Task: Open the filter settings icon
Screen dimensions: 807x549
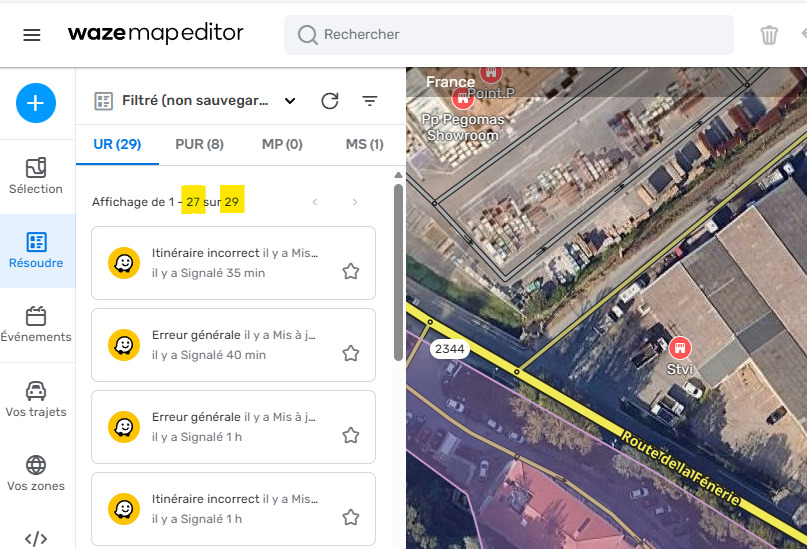Action: point(370,101)
